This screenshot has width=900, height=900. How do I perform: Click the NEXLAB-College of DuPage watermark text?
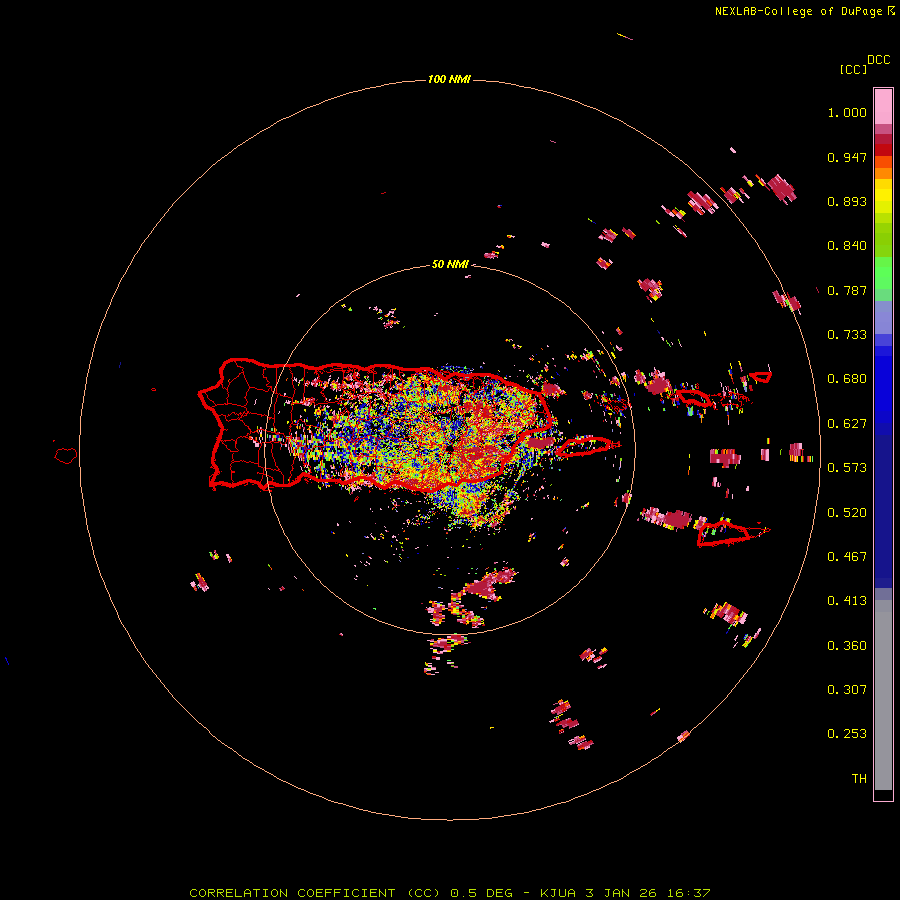click(804, 11)
